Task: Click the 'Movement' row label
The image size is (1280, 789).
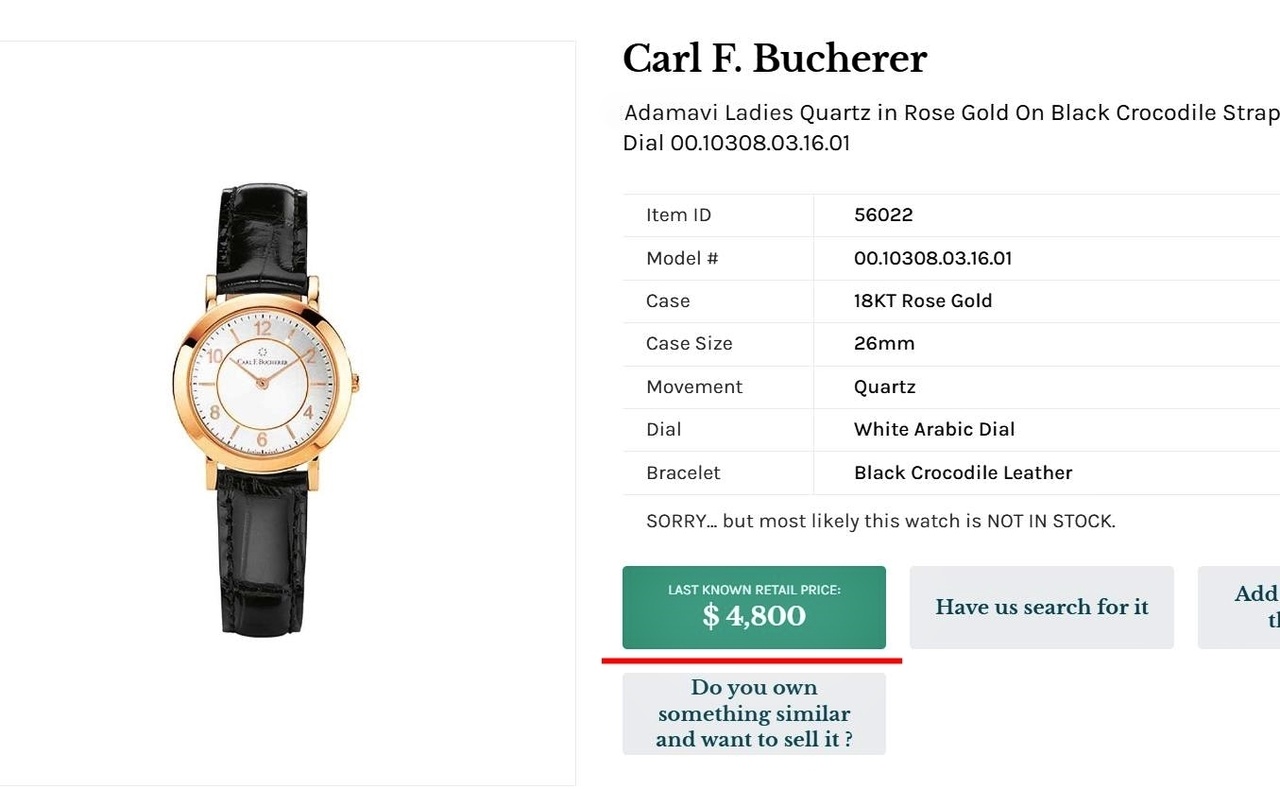Action: pyautogui.click(x=694, y=387)
